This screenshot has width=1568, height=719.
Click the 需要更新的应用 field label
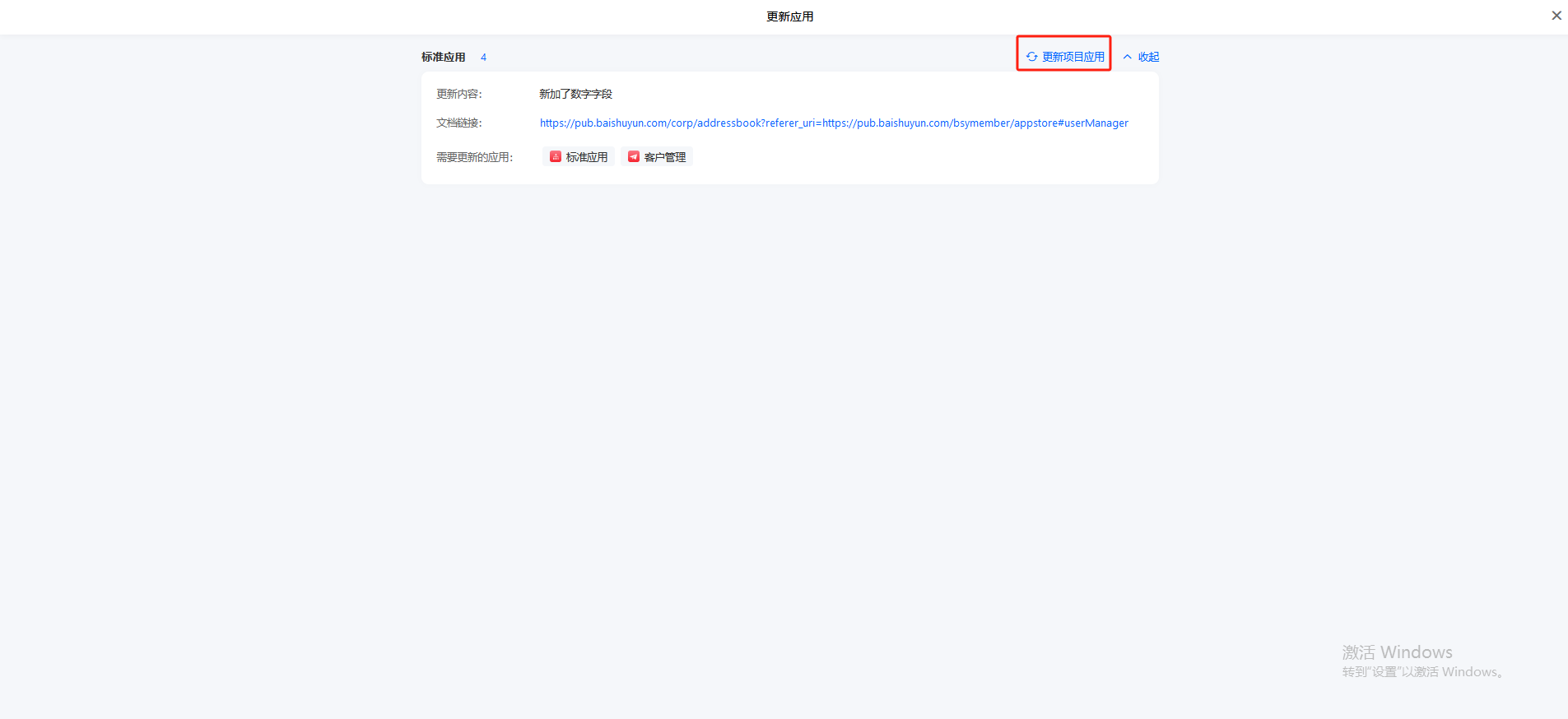475,157
